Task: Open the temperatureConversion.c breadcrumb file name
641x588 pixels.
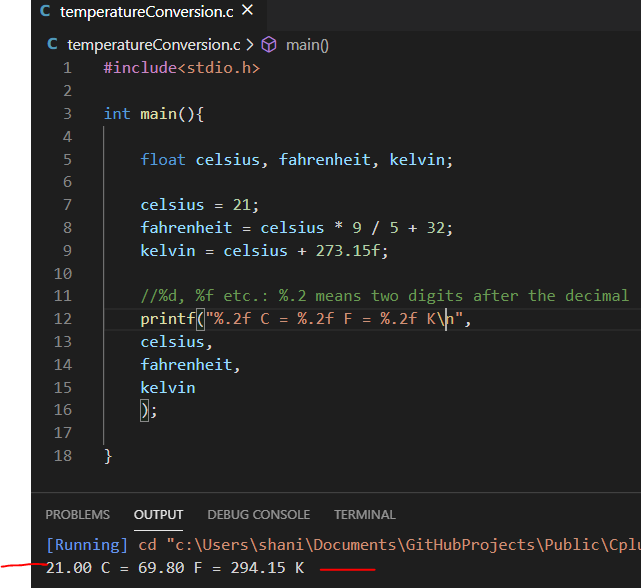Action: tap(153, 45)
